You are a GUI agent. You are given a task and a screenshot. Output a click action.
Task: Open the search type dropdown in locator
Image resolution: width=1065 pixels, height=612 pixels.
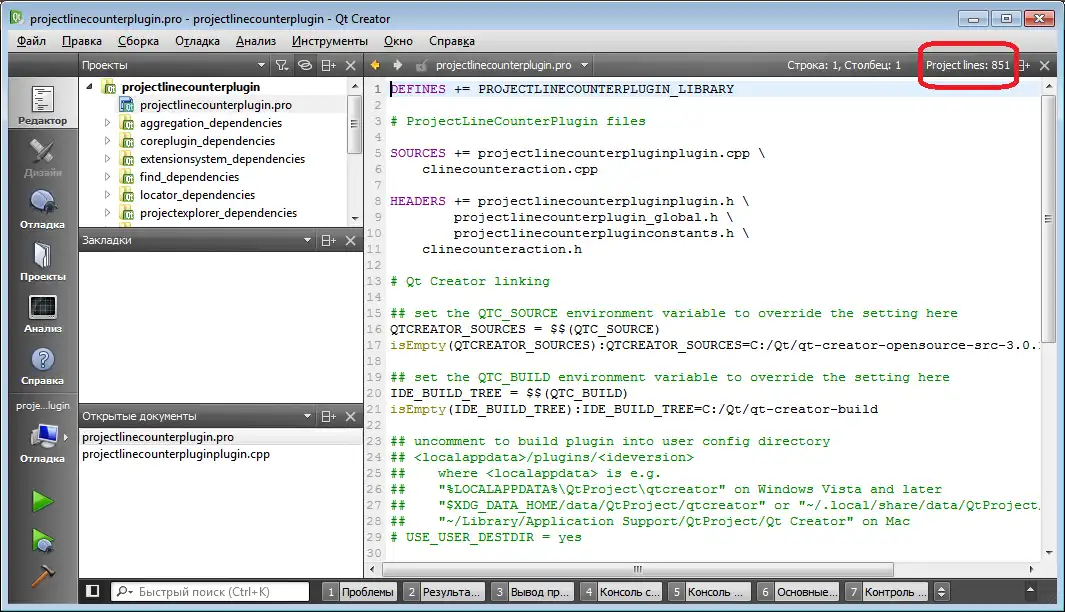pyautogui.click(x=124, y=592)
